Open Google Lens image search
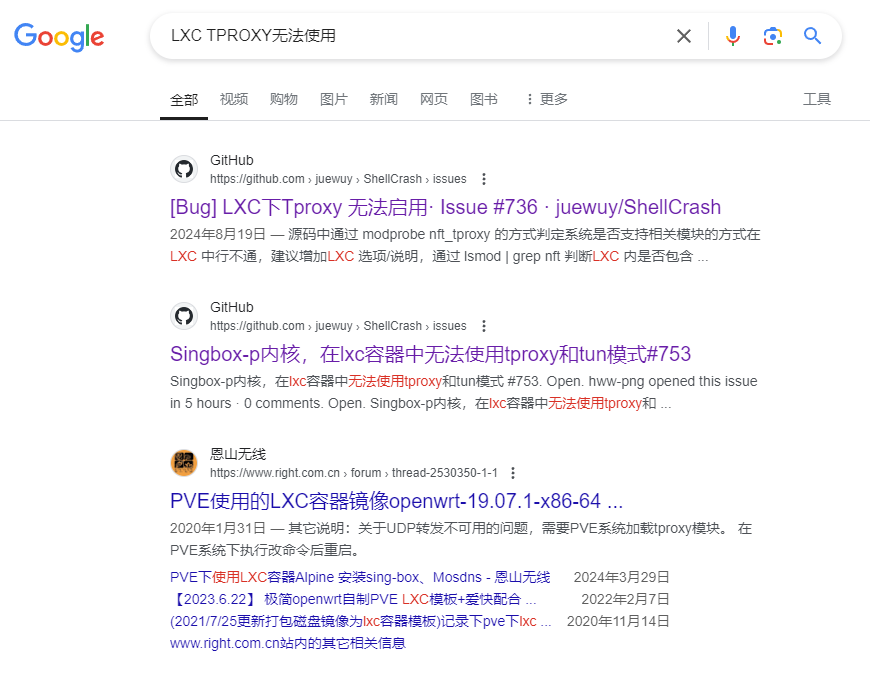Image resolution: width=870 pixels, height=688 pixels. coord(772,36)
